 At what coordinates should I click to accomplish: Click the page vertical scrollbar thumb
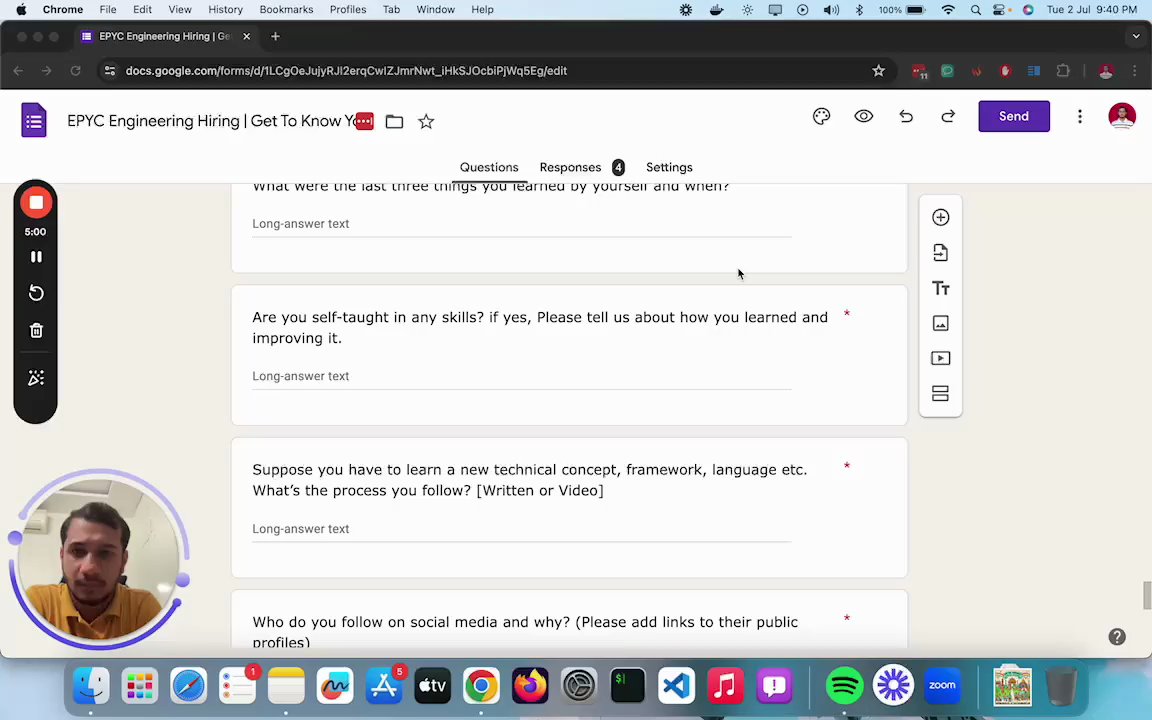[x=1146, y=595]
